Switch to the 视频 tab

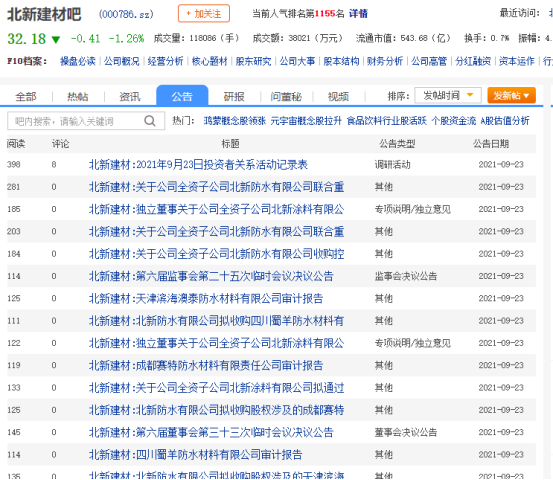click(338, 96)
